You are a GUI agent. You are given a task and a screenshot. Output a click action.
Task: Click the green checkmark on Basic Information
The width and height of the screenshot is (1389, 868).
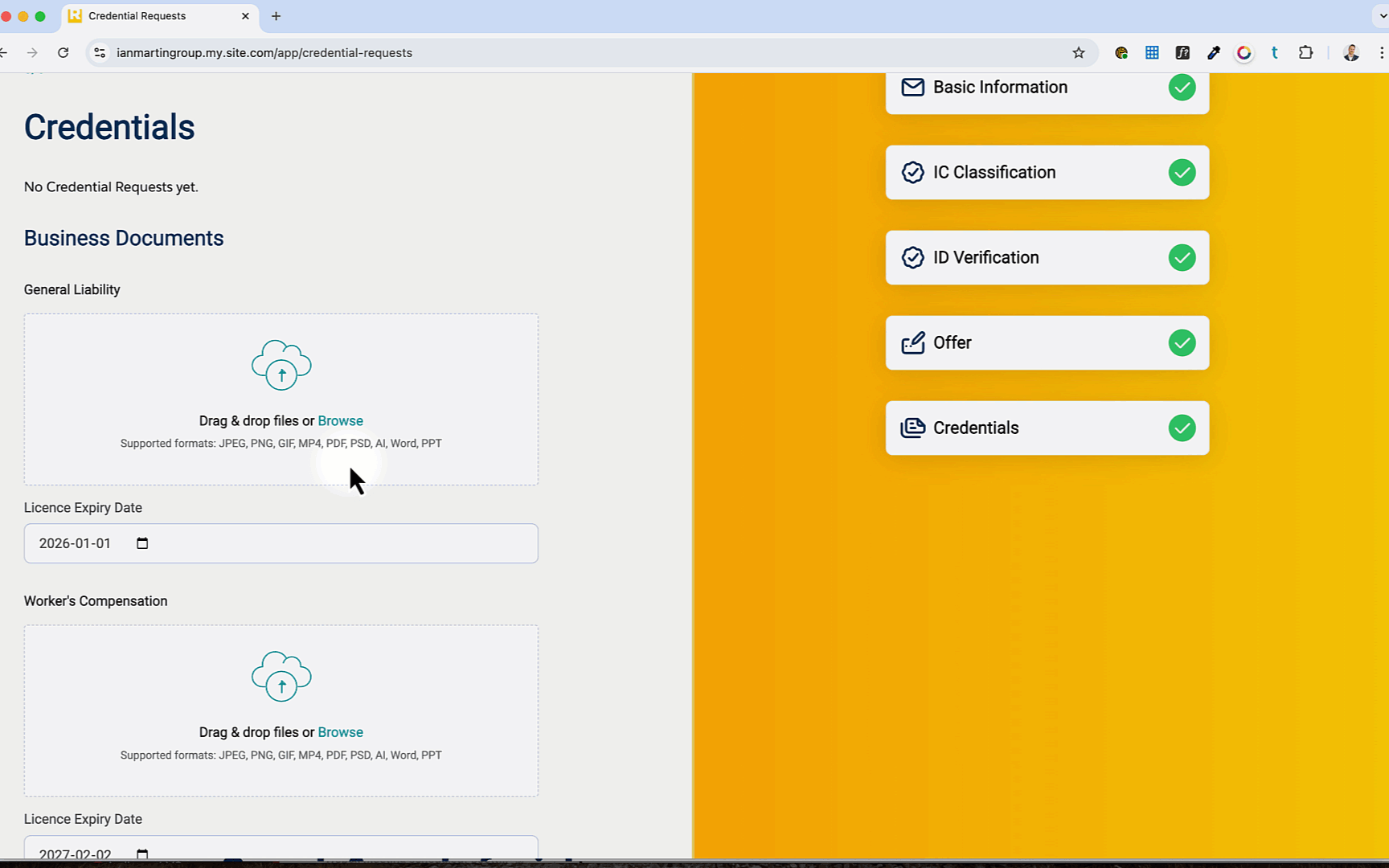[1182, 88]
